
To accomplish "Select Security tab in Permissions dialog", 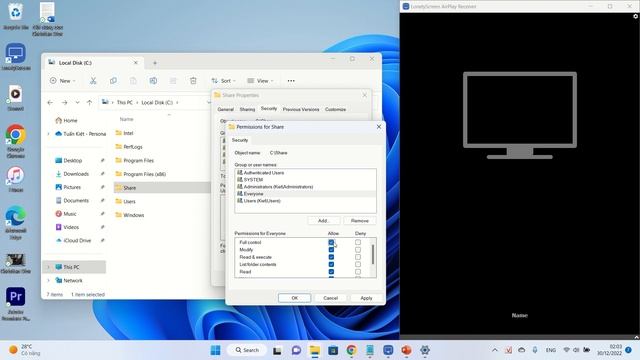I will tap(240, 140).
